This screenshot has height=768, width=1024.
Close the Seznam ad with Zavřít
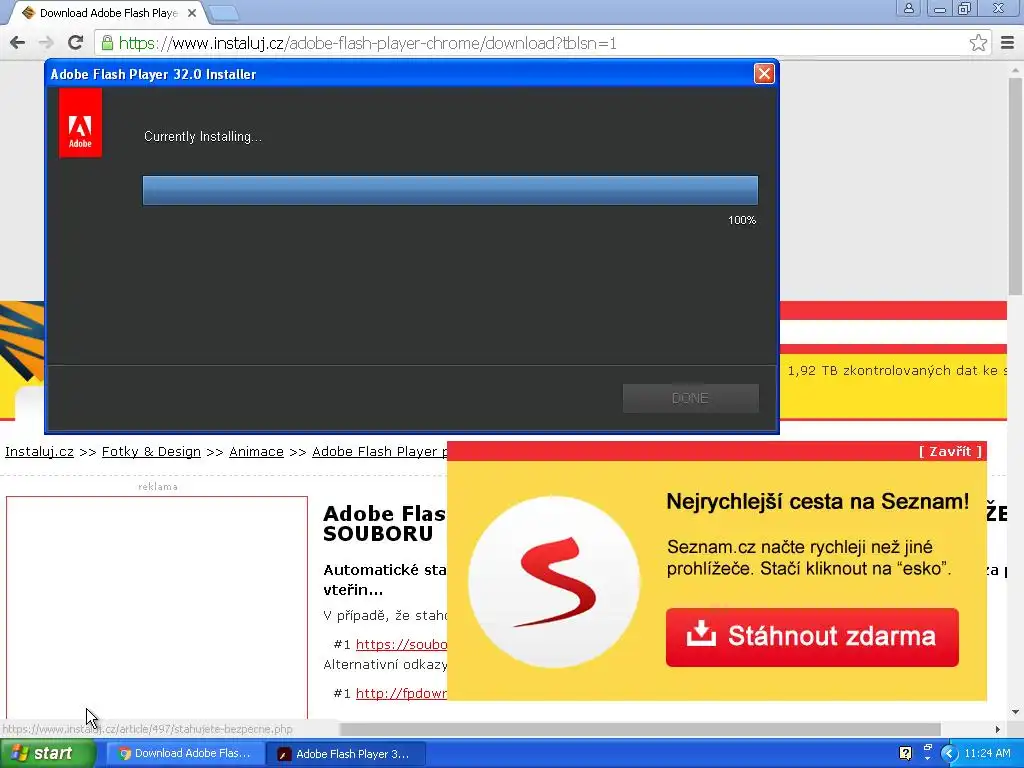point(950,451)
